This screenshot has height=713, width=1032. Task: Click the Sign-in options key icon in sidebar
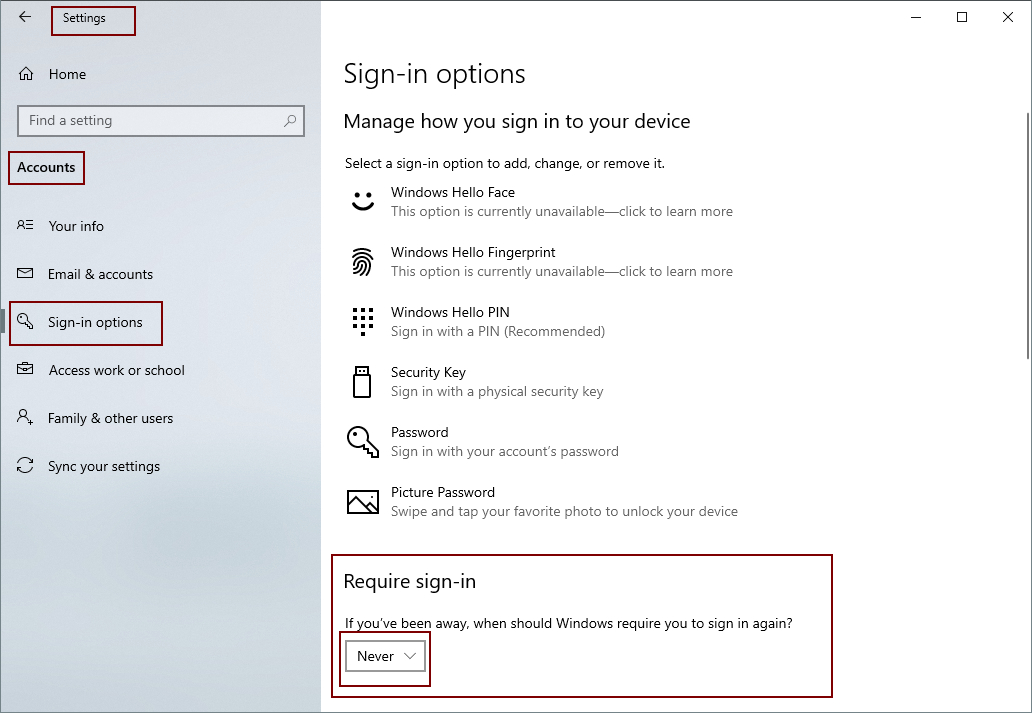(25, 321)
